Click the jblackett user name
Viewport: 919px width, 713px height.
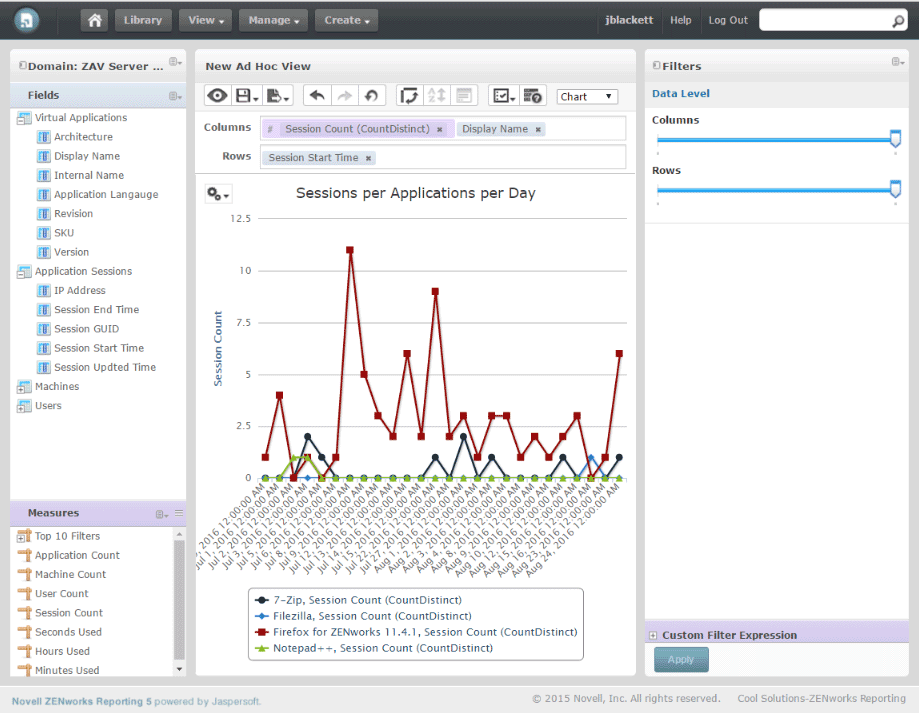(629, 21)
